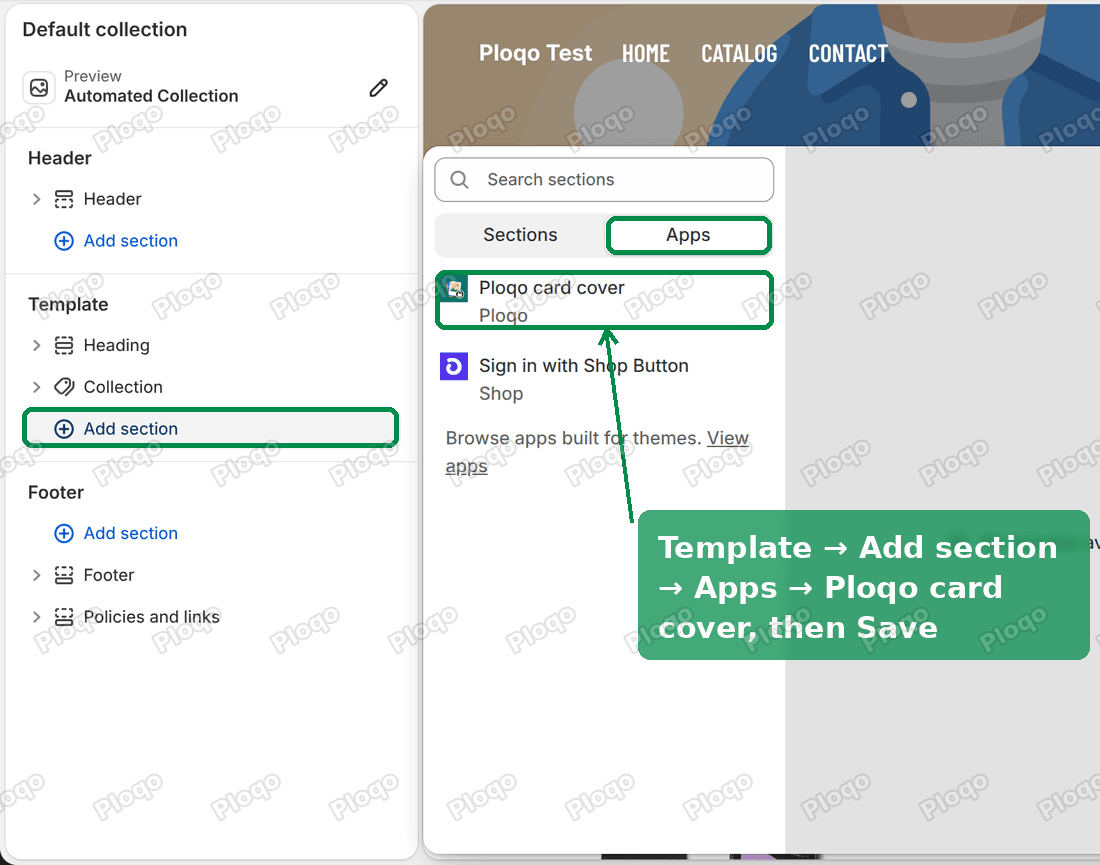Screen dimensions: 1100x865
Task: Click the Footer section icon
Action: pos(64,575)
